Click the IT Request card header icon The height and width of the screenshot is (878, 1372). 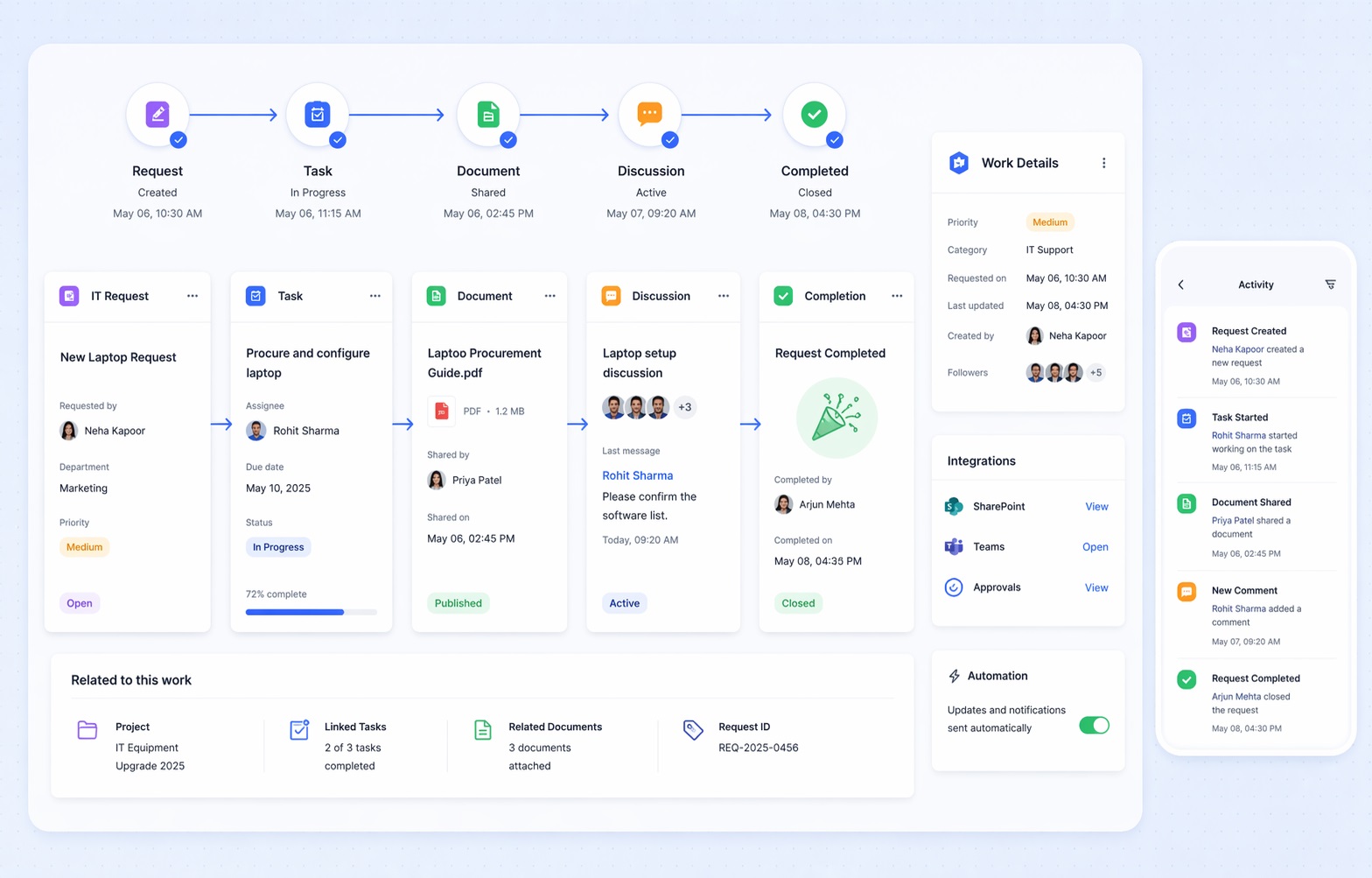(x=69, y=296)
